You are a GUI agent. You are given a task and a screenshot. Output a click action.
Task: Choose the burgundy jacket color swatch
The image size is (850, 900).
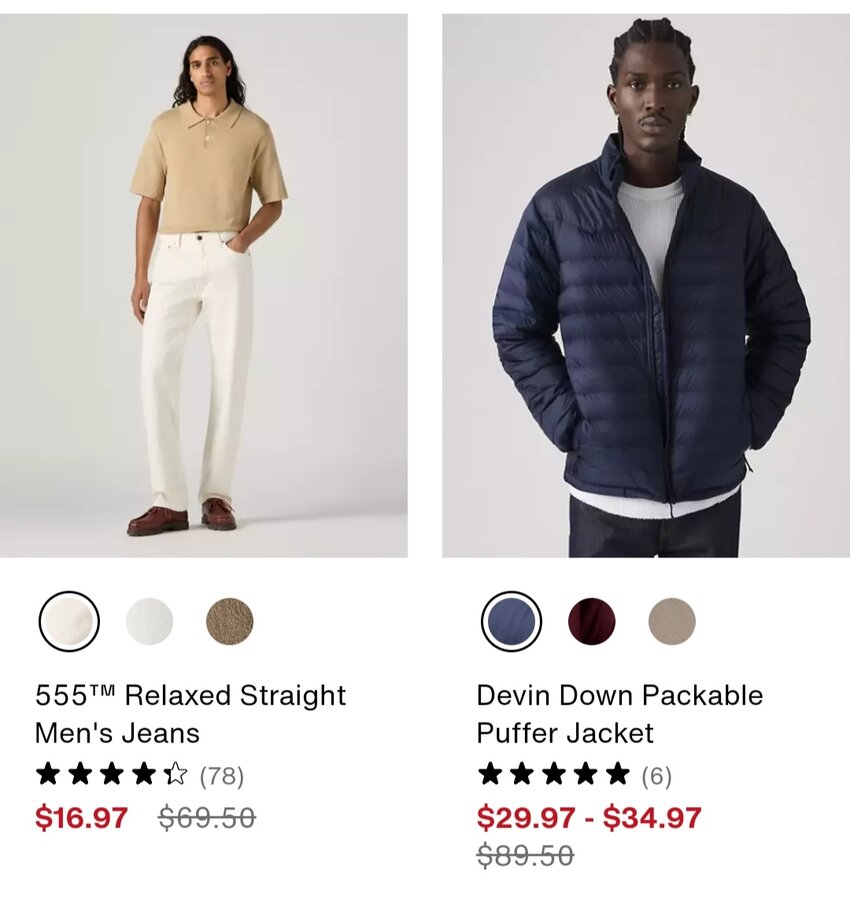tap(591, 621)
